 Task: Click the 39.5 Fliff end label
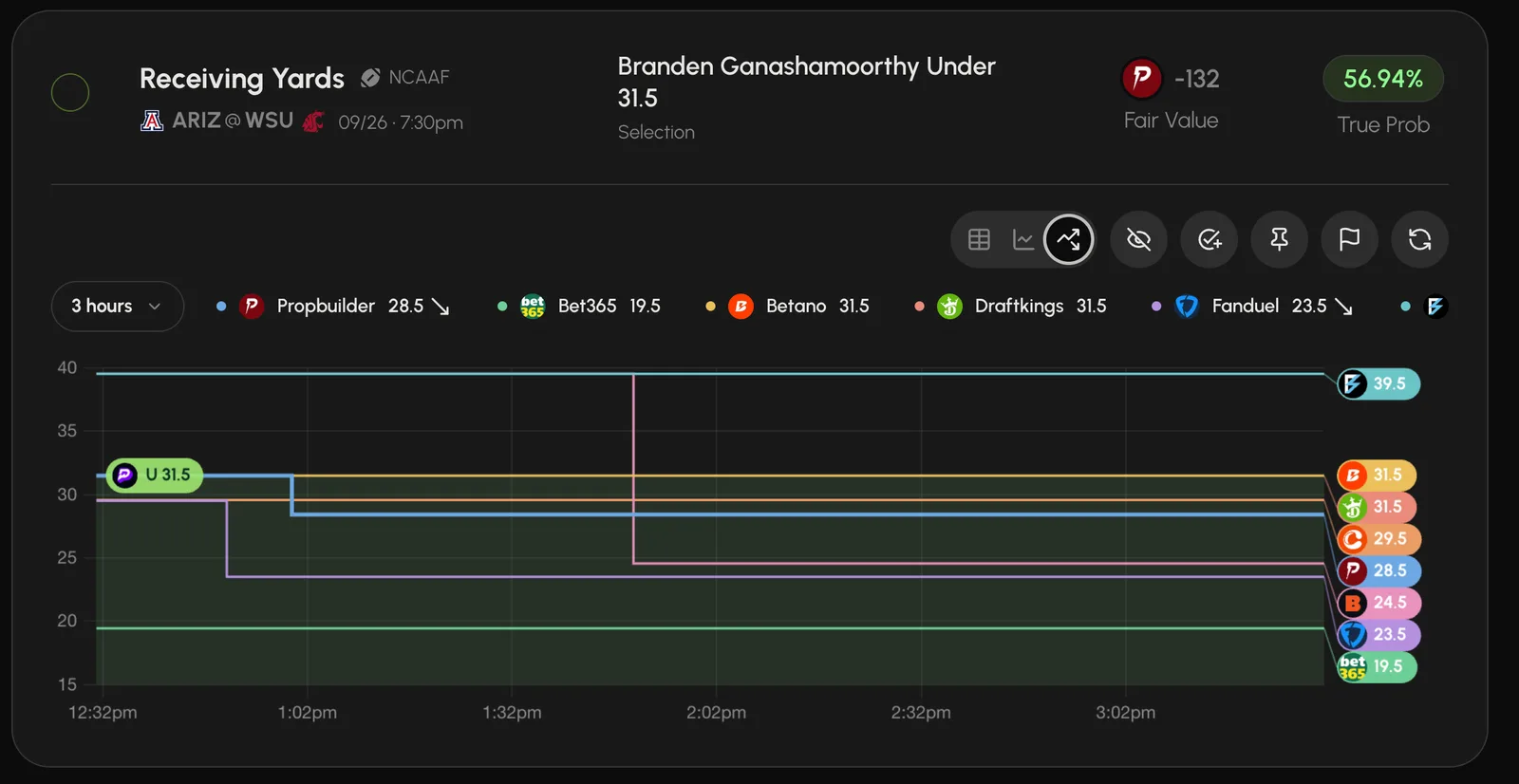pyautogui.click(x=1378, y=383)
